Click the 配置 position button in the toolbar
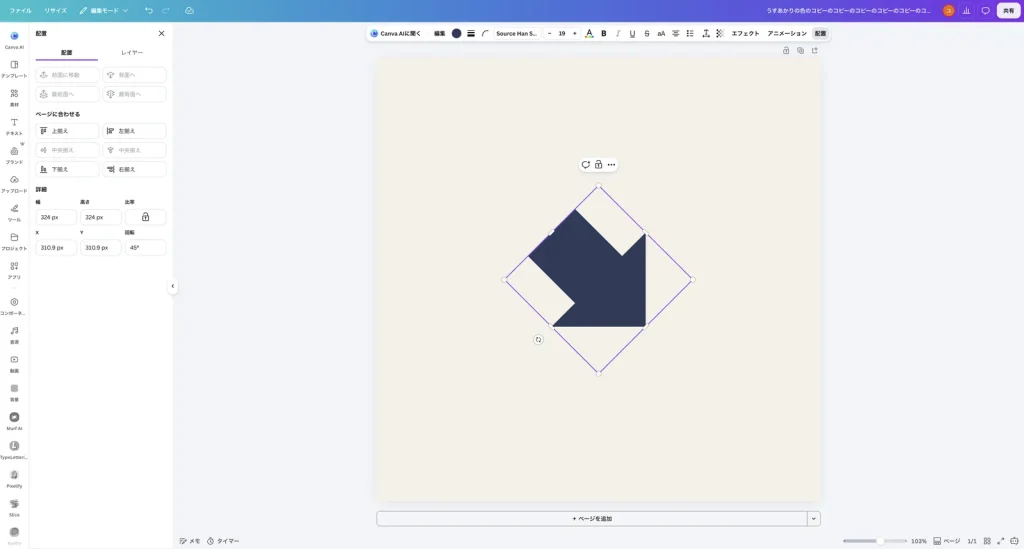The image size is (1024, 549). pos(820,33)
